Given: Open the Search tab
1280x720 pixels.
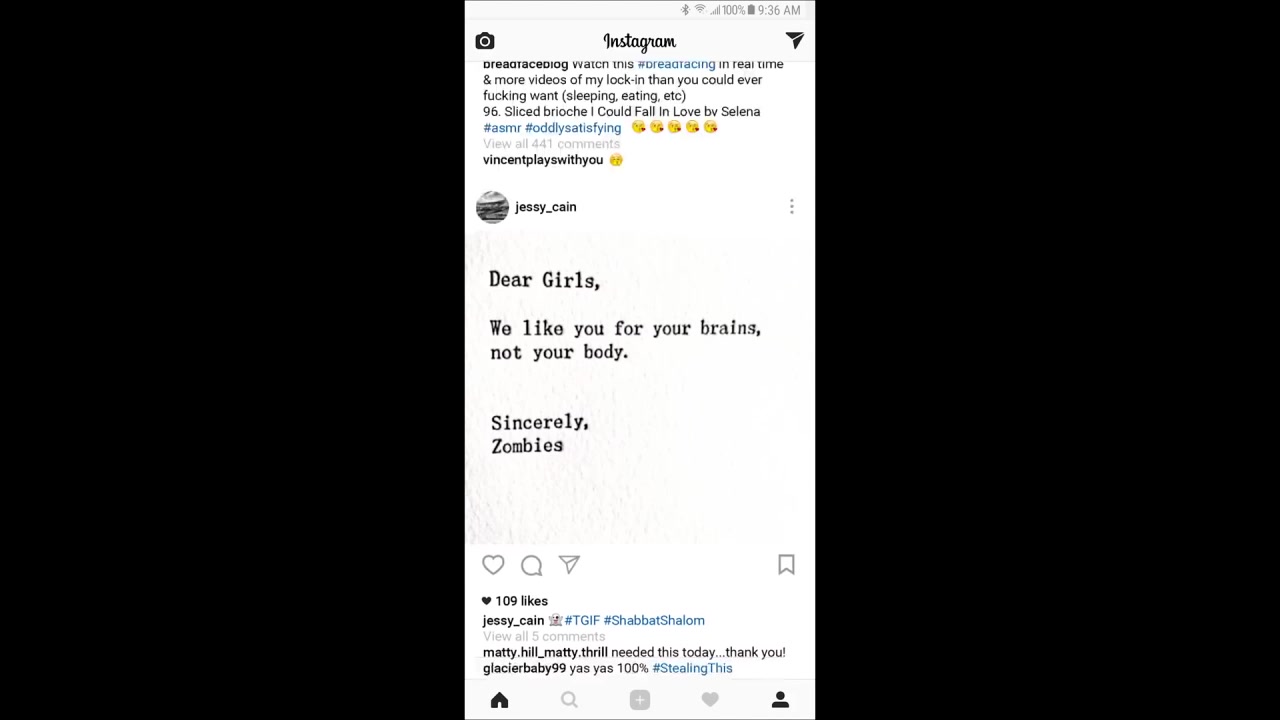Looking at the screenshot, I should tap(569, 700).
